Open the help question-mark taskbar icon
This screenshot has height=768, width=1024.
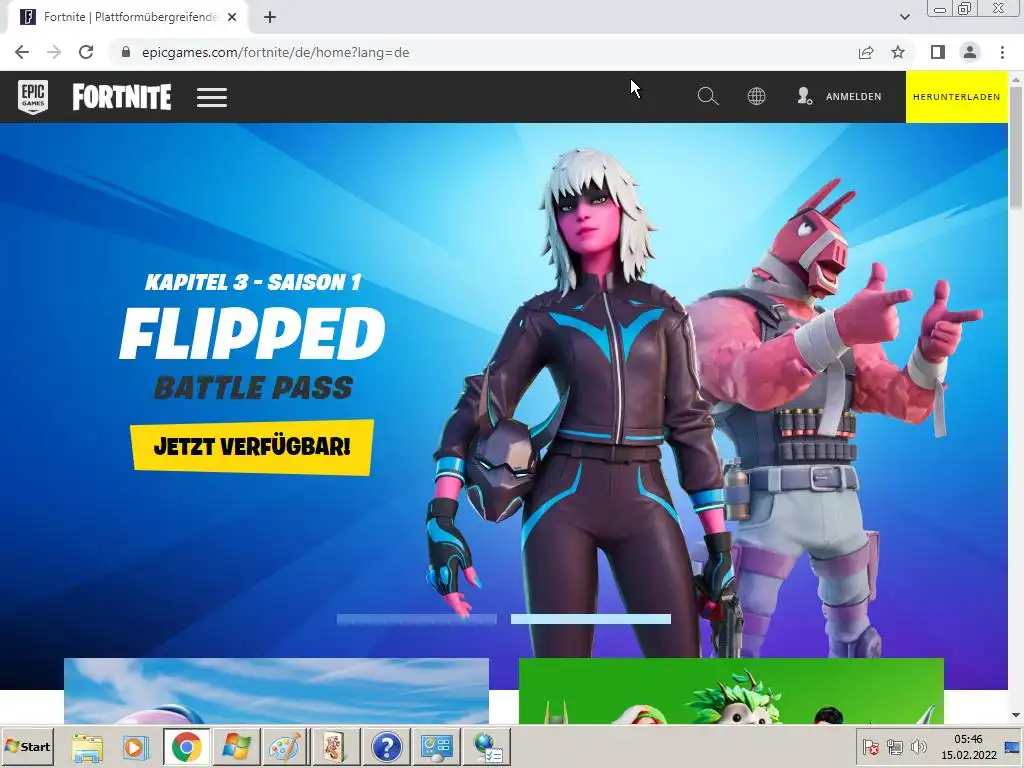[386, 747]
